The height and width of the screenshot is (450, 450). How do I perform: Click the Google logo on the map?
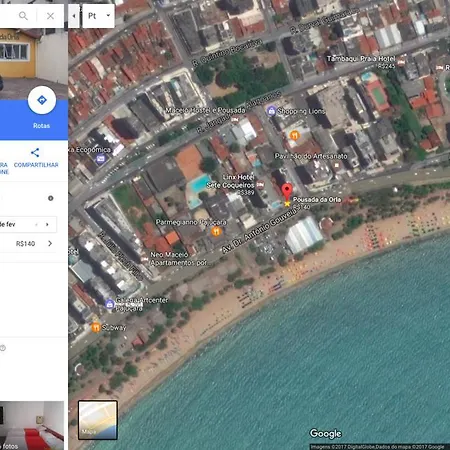pos(326,433)
